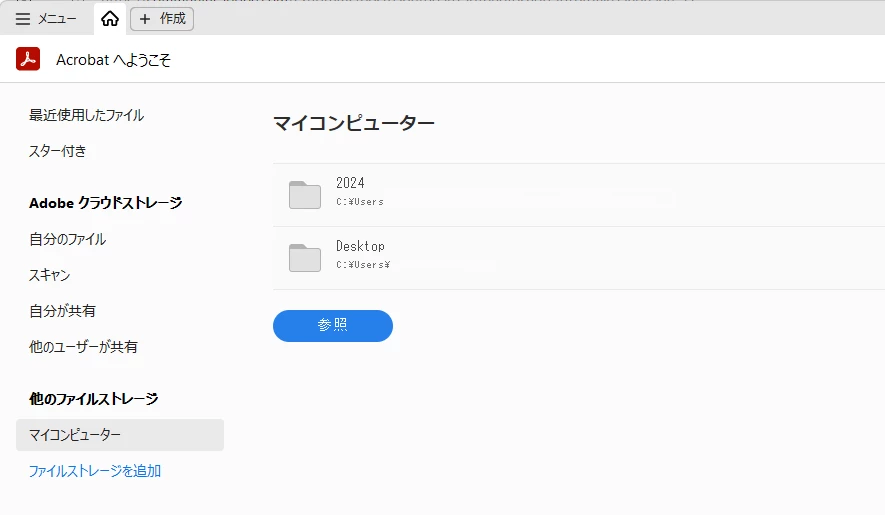
Task: Open 自分のファイル cloud storage
Action: 67,239
